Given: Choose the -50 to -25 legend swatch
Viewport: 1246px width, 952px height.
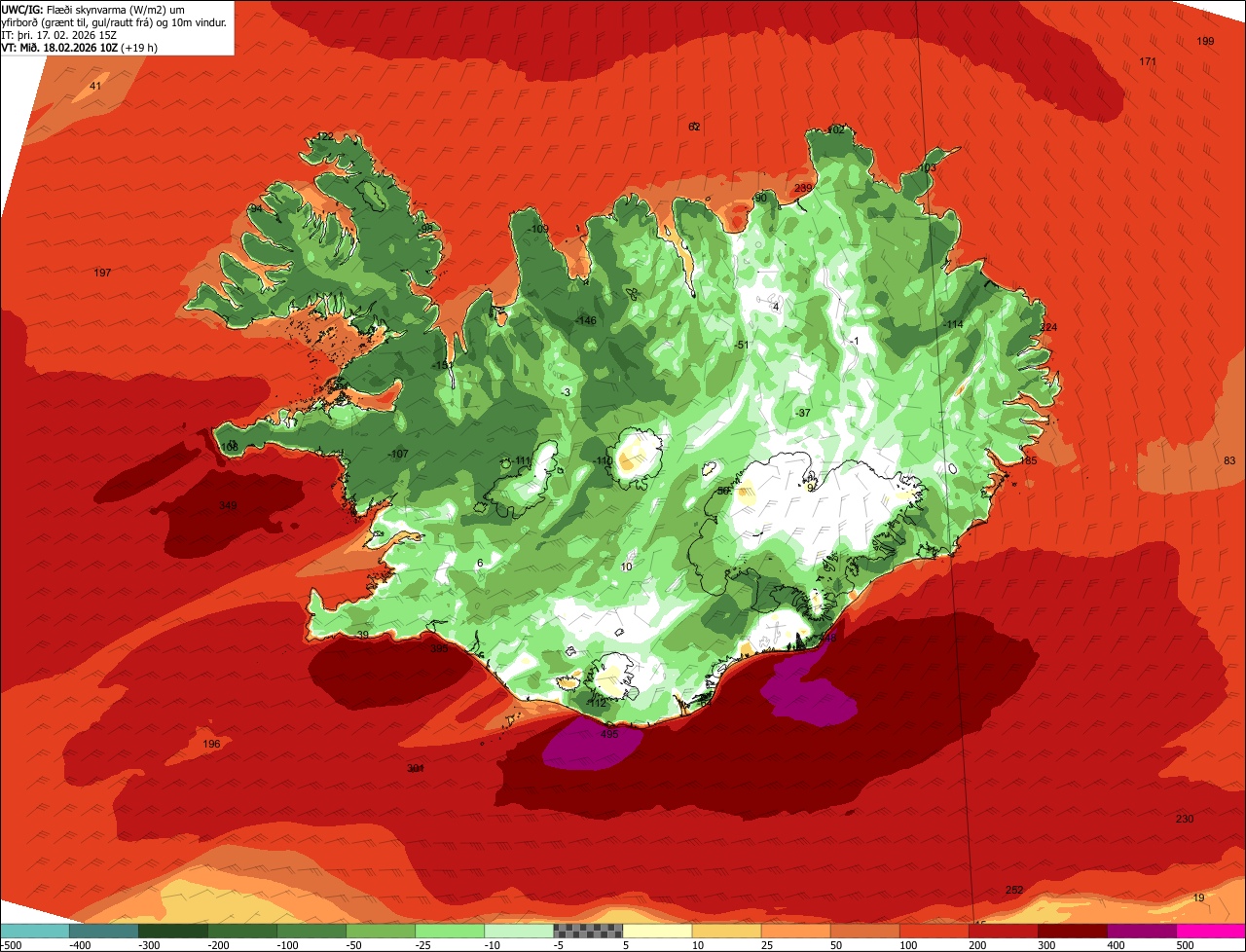Looking at the screenshot, I should (381, 931).
